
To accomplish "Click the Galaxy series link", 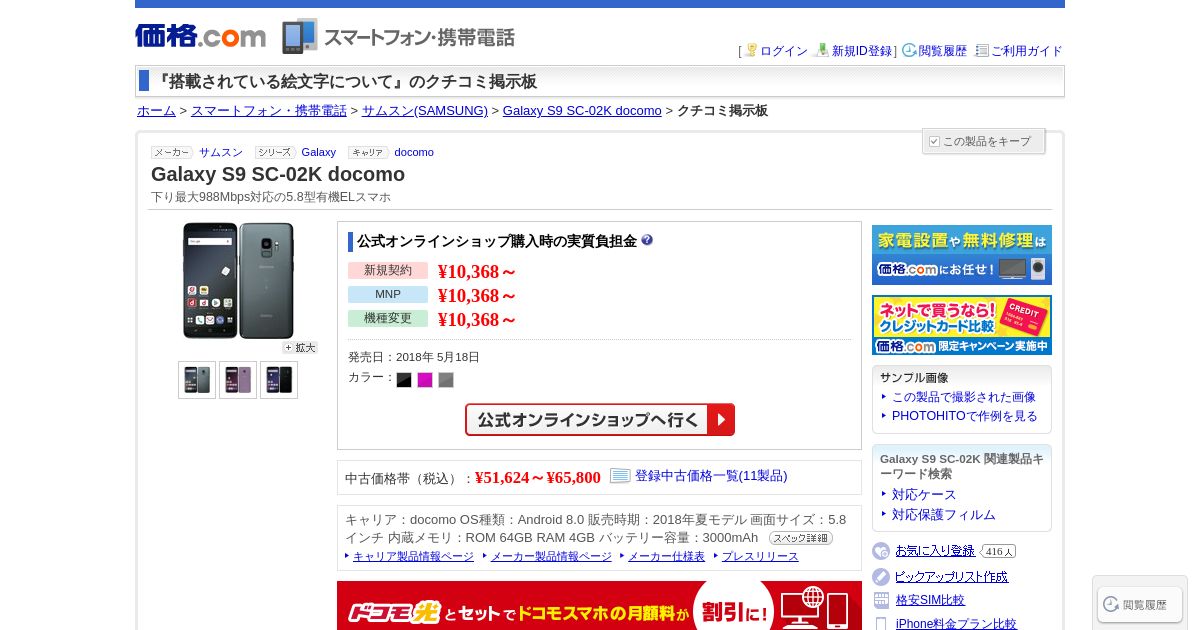I will pyautogui.click(x=319, y=152).
